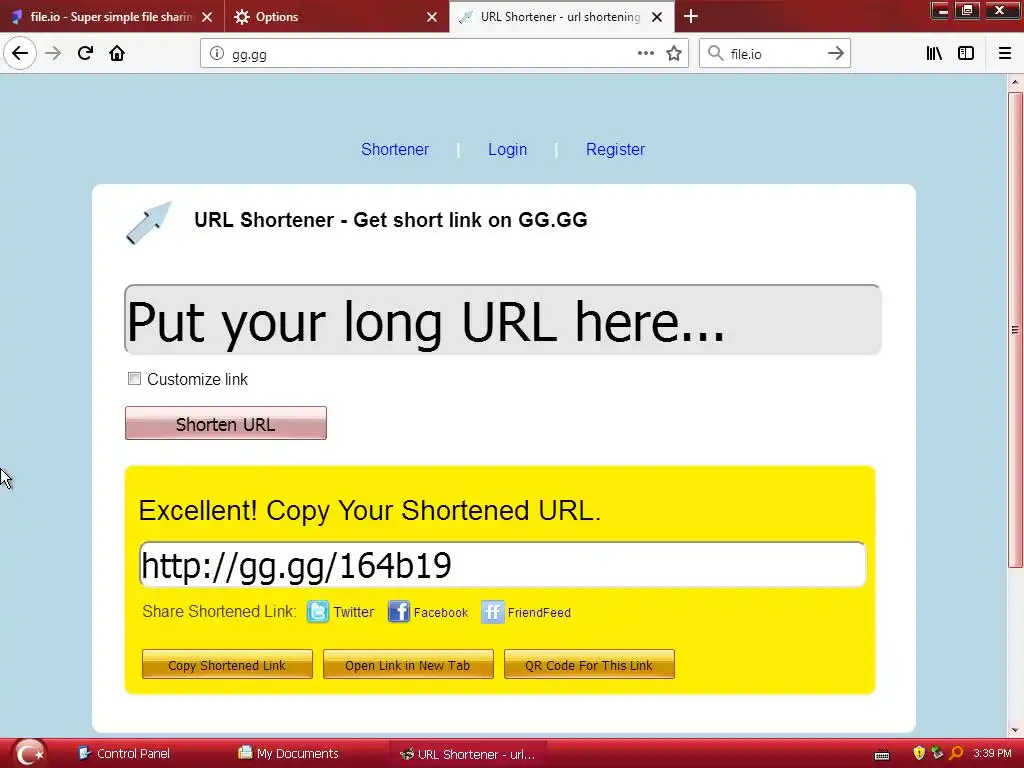1024x768 pixels.
Task: Open the Register link
Action: (615, 150)
